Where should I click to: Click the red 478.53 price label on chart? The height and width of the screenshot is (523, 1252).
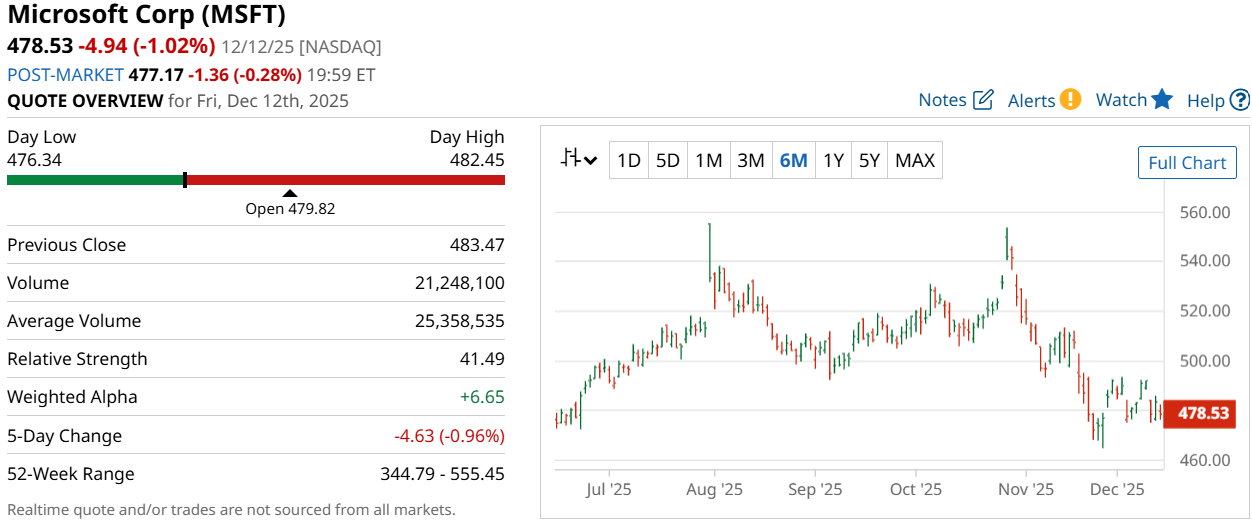click(1203, 413)
